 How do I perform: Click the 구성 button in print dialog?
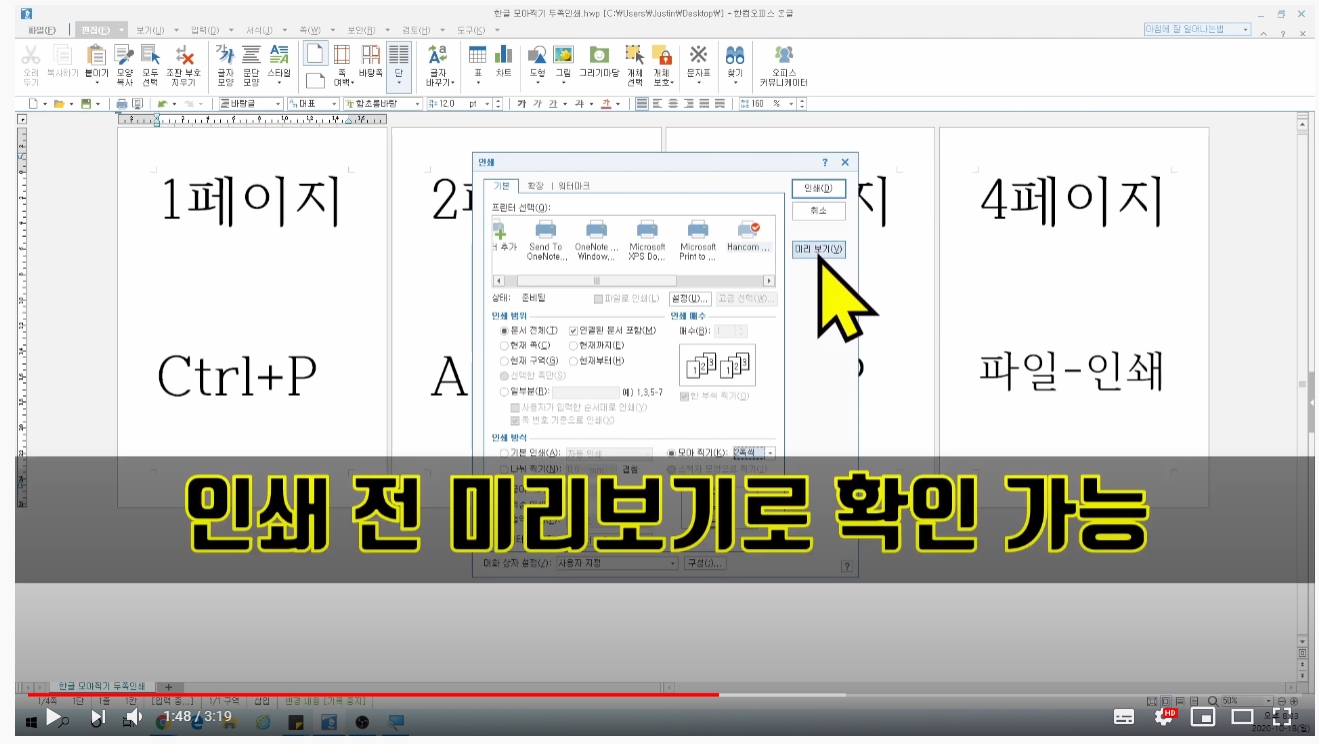[704, 563]
